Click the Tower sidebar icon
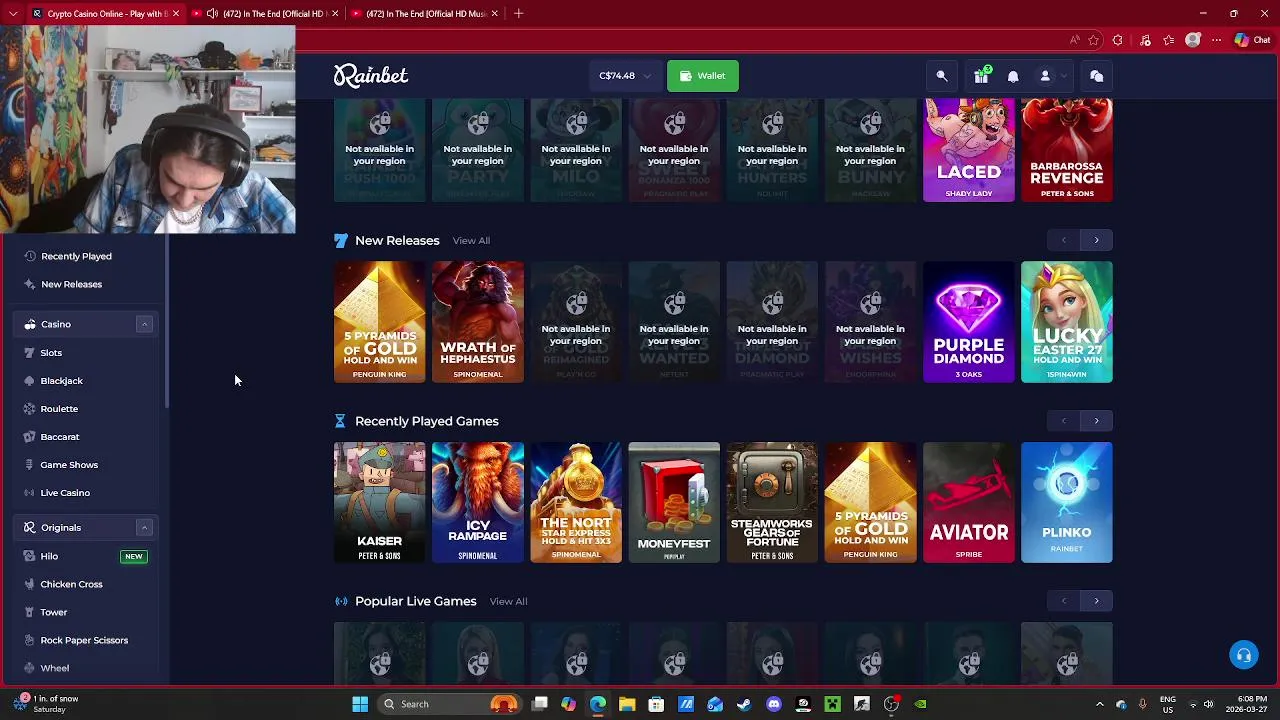Viewport: 1280px width, 720px height. click(30, 612)
